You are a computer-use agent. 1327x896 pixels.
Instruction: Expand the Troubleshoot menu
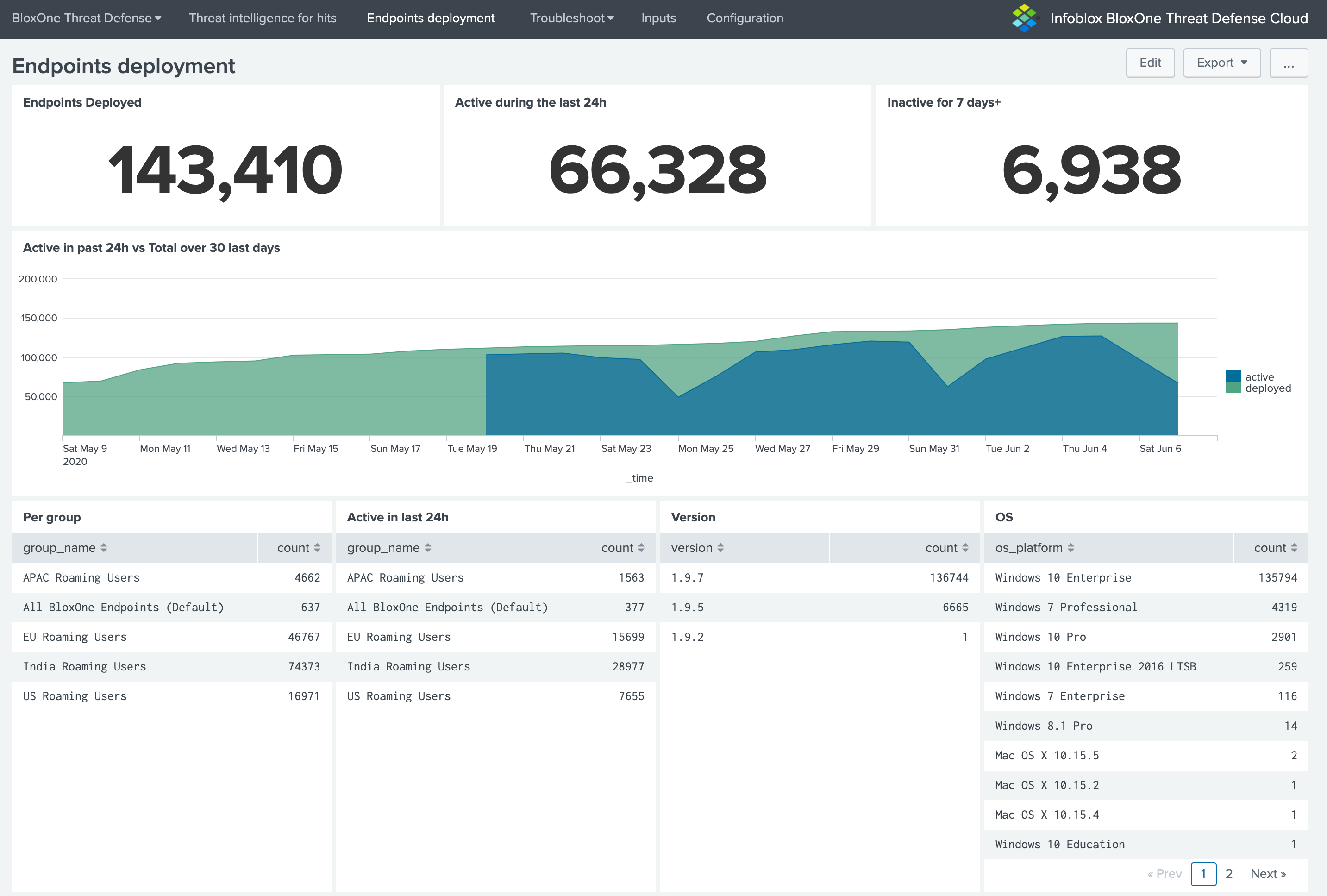571,18
